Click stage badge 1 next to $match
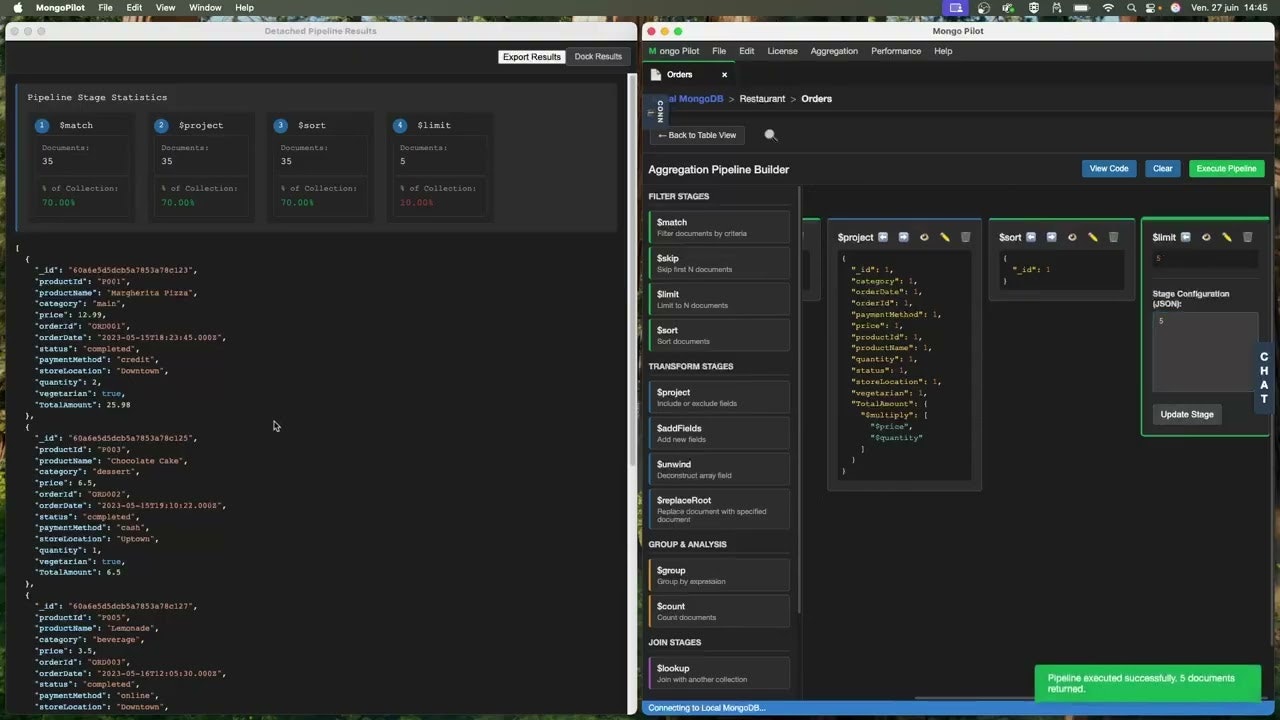Image resolution: width=1280 pixels, height=720 pixels. point(41,125)
